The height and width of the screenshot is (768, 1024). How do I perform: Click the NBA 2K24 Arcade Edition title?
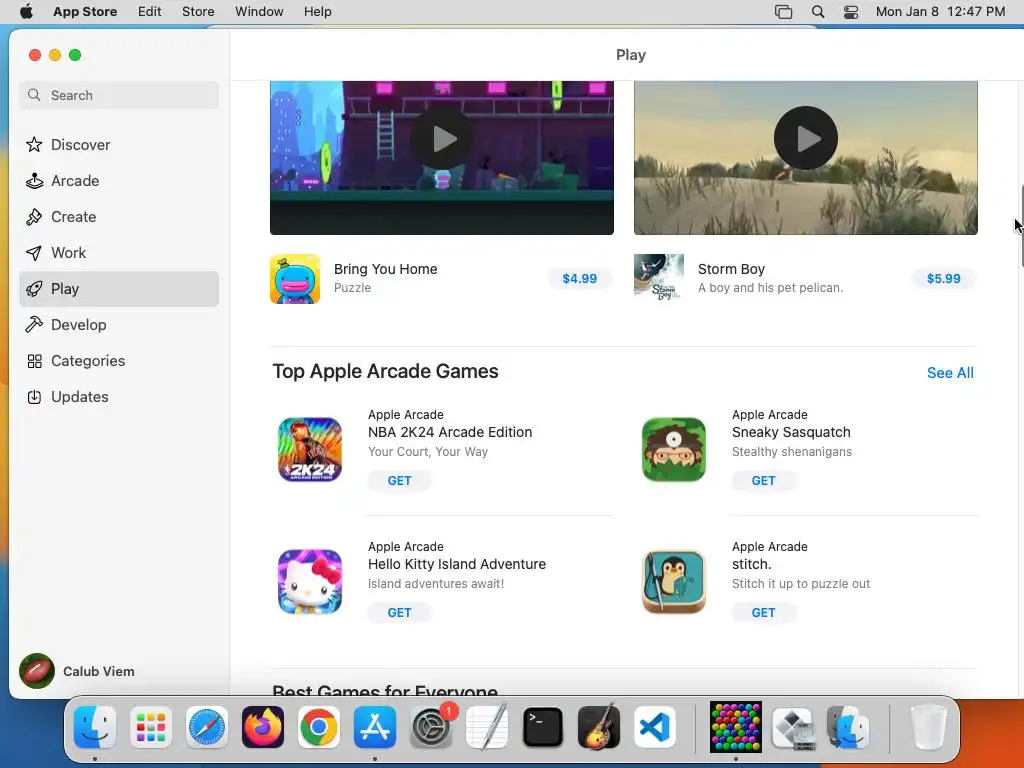(450, 432)
